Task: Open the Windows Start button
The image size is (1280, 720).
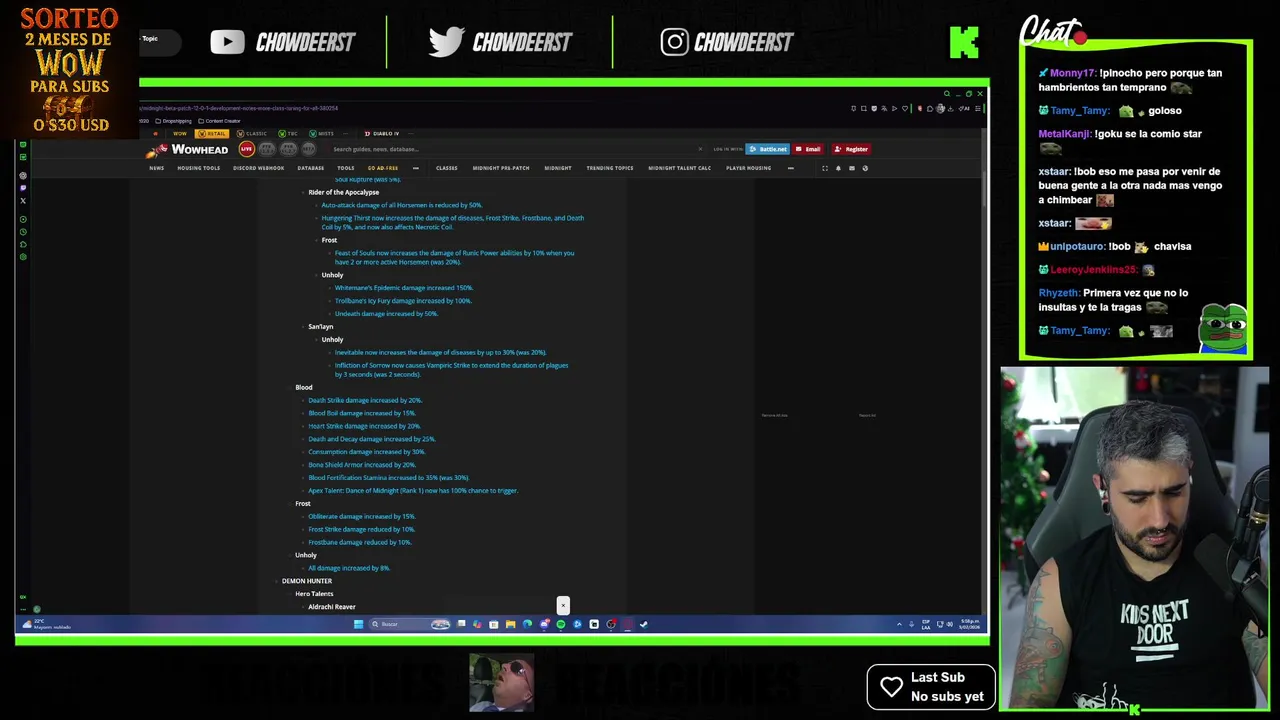Action: tap(359, 624)
